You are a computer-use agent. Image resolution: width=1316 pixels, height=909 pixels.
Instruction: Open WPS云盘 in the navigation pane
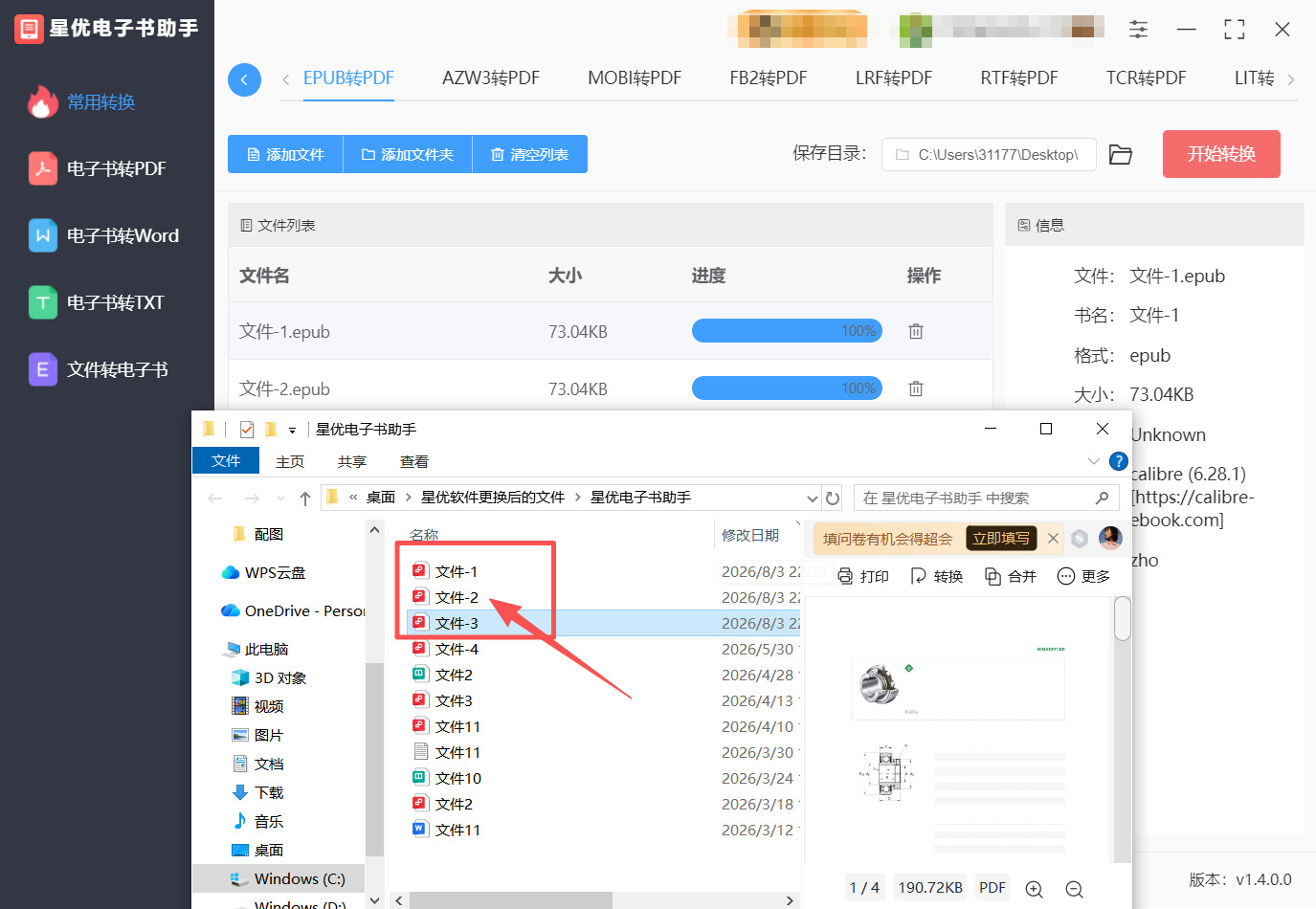[x=275, y=572]
